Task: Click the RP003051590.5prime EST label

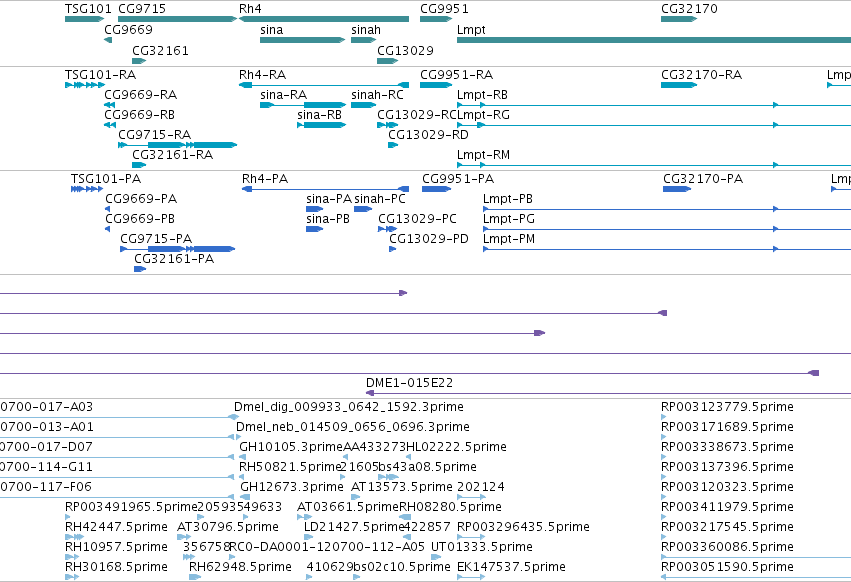Action: pos(727,567)
